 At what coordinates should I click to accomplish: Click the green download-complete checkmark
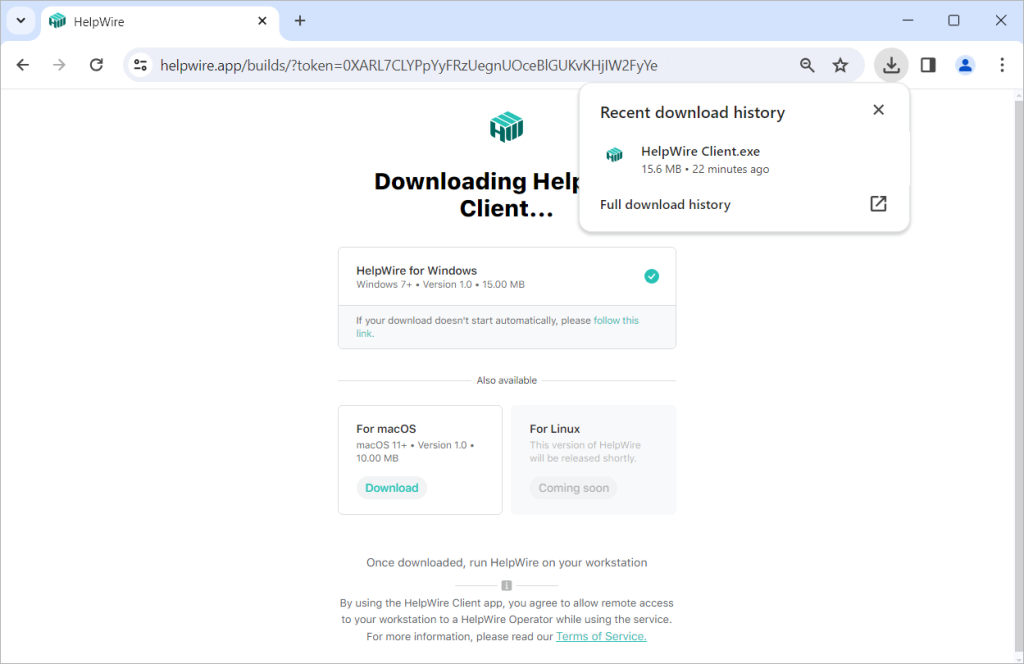(x=651, y=275)
